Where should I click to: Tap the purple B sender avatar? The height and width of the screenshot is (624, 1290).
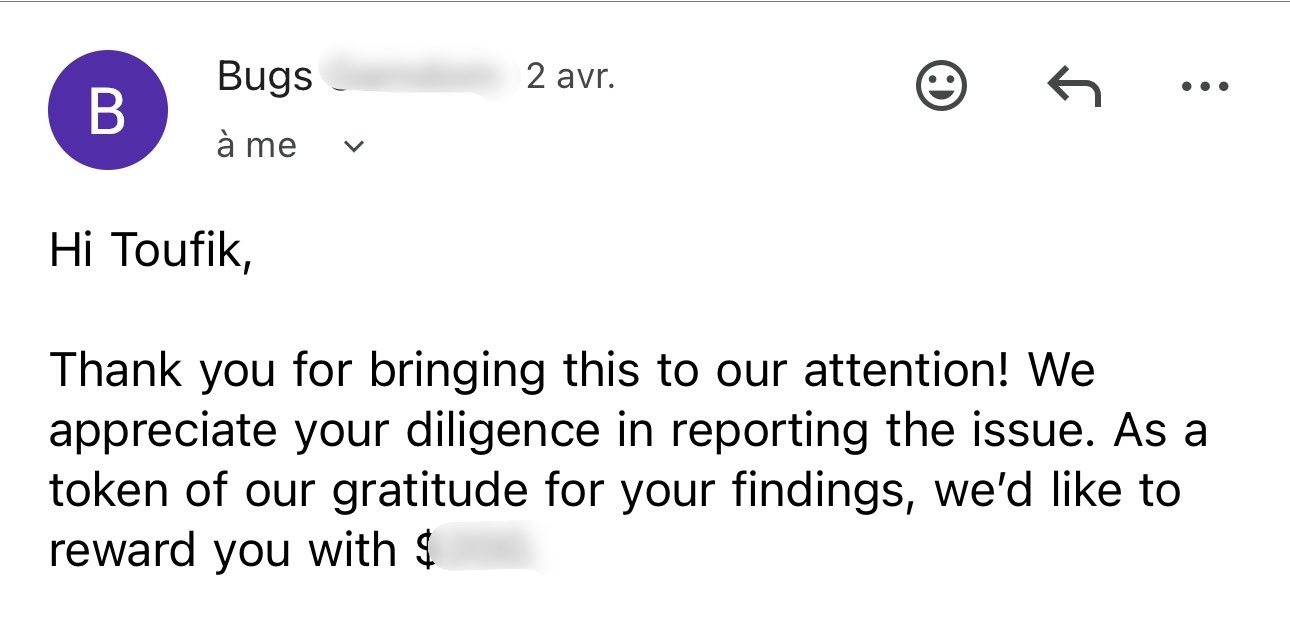coord(107,111)
